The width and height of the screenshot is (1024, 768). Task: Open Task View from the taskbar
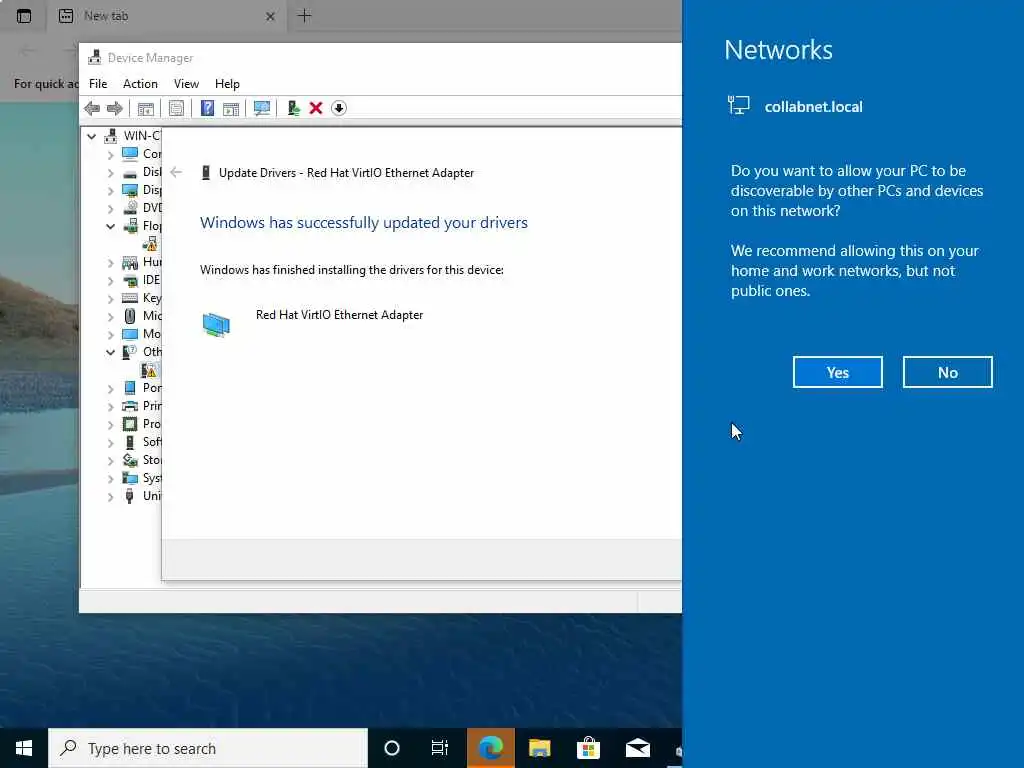coord(440,748)
